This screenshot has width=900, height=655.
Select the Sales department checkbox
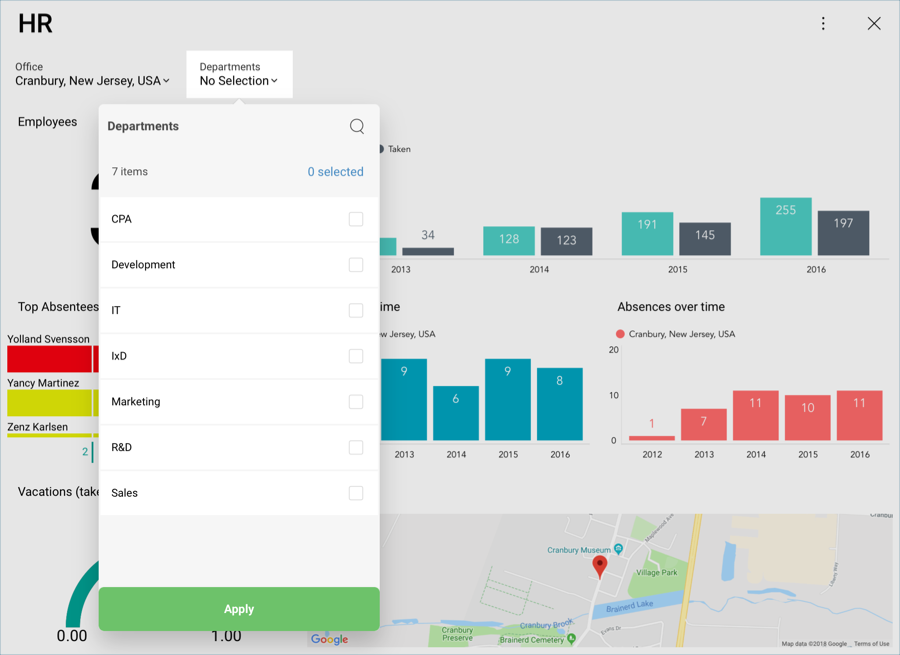(356, 493)
